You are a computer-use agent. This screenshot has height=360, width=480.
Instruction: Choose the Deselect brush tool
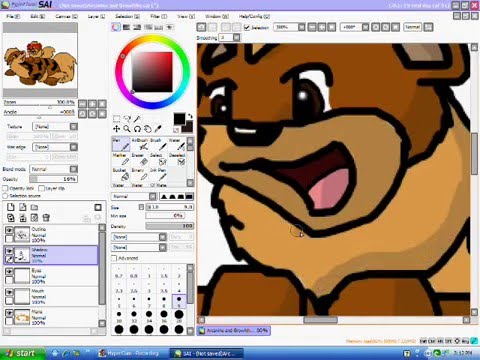pos(177,159)
